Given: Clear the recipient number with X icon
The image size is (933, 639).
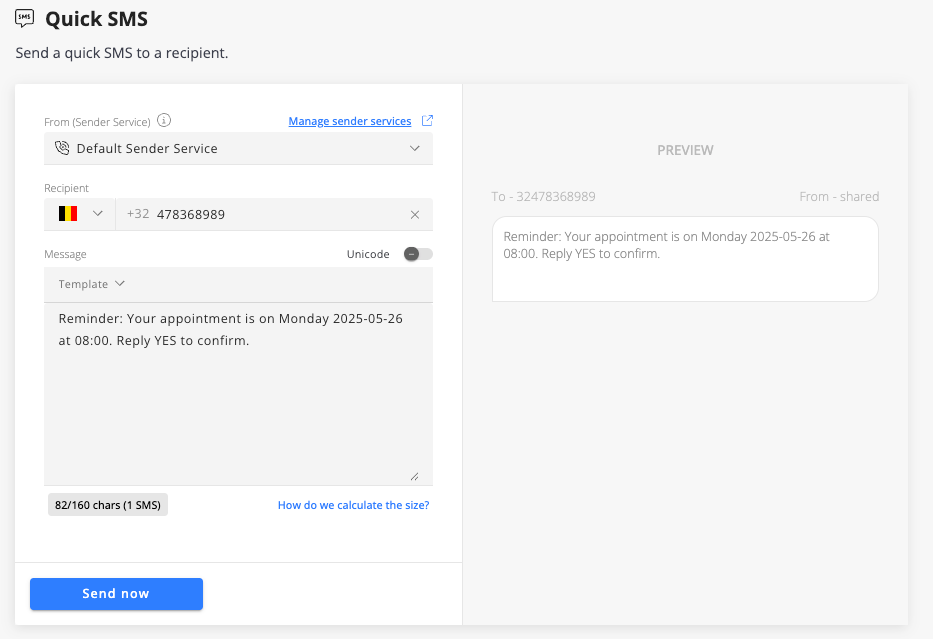Looking at the screenshot, I should pyautogui.click(x=415, y=215).
